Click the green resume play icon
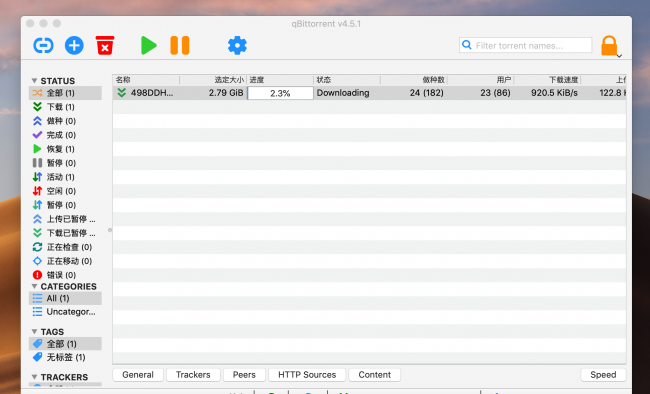 [148, 45]
